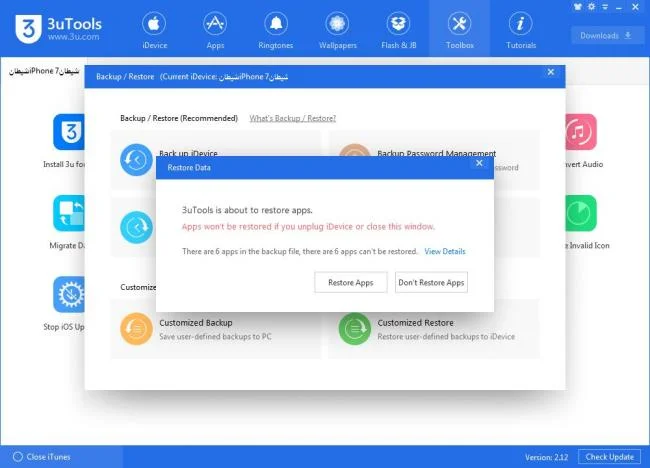Close the Restore Data dialog
This screenshot has width=650, height=468.
pos(479,163)
